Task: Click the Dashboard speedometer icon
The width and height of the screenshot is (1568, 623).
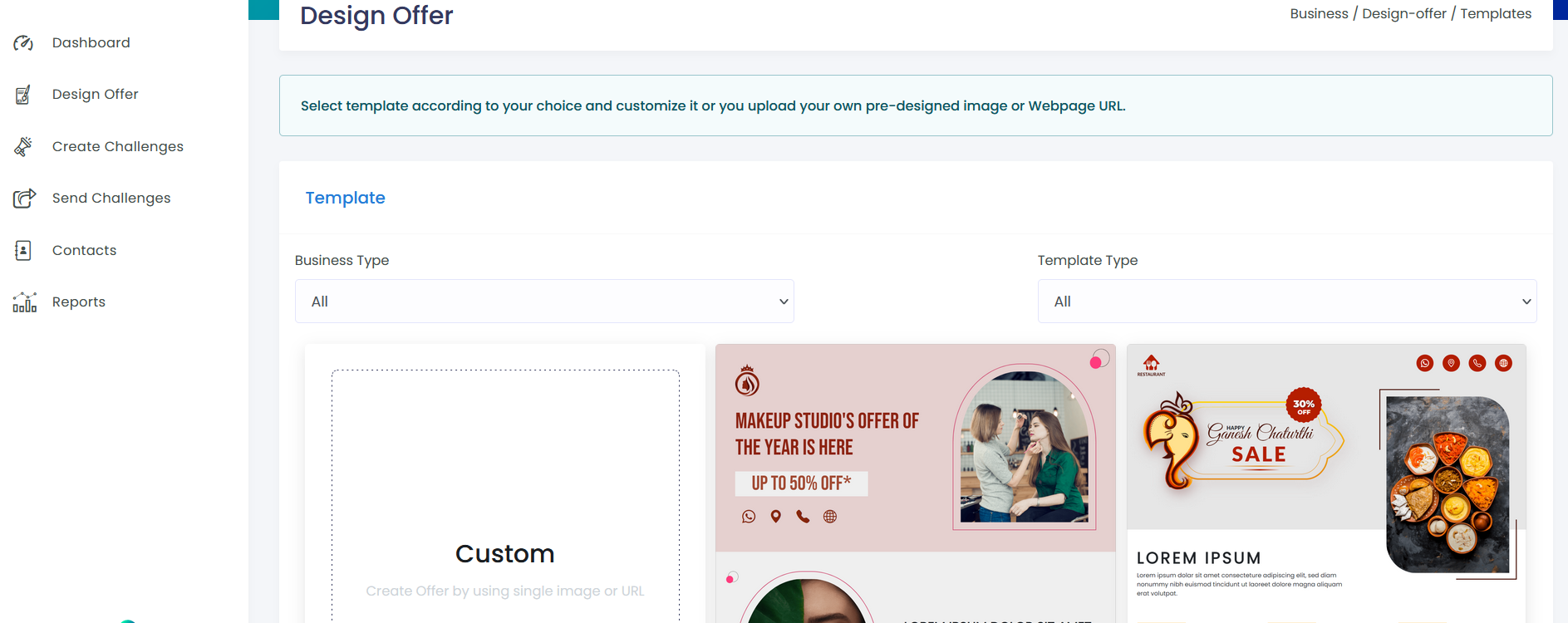Action: [x=23, y=42]
